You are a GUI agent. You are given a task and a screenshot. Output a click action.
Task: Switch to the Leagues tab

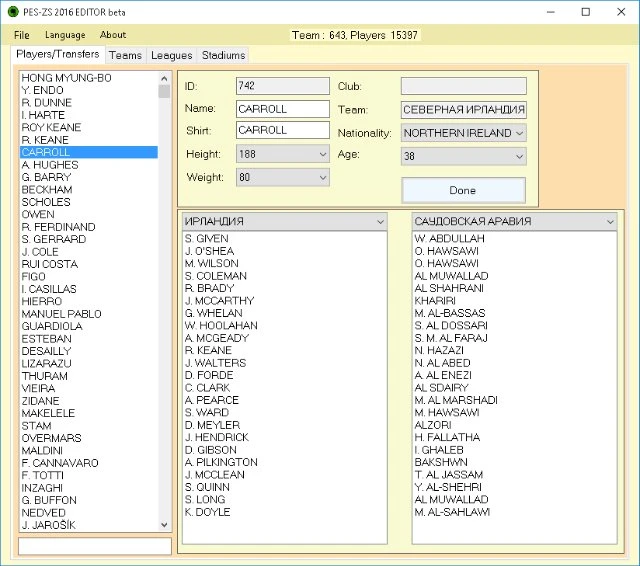(171, 55)
